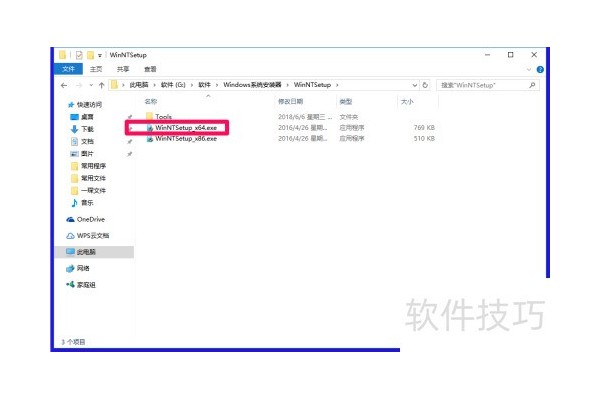The height and width of the screenshot is (400, 600).
Task: Click the WinNTSetup_x86.exe file icon
Action: 150,139
